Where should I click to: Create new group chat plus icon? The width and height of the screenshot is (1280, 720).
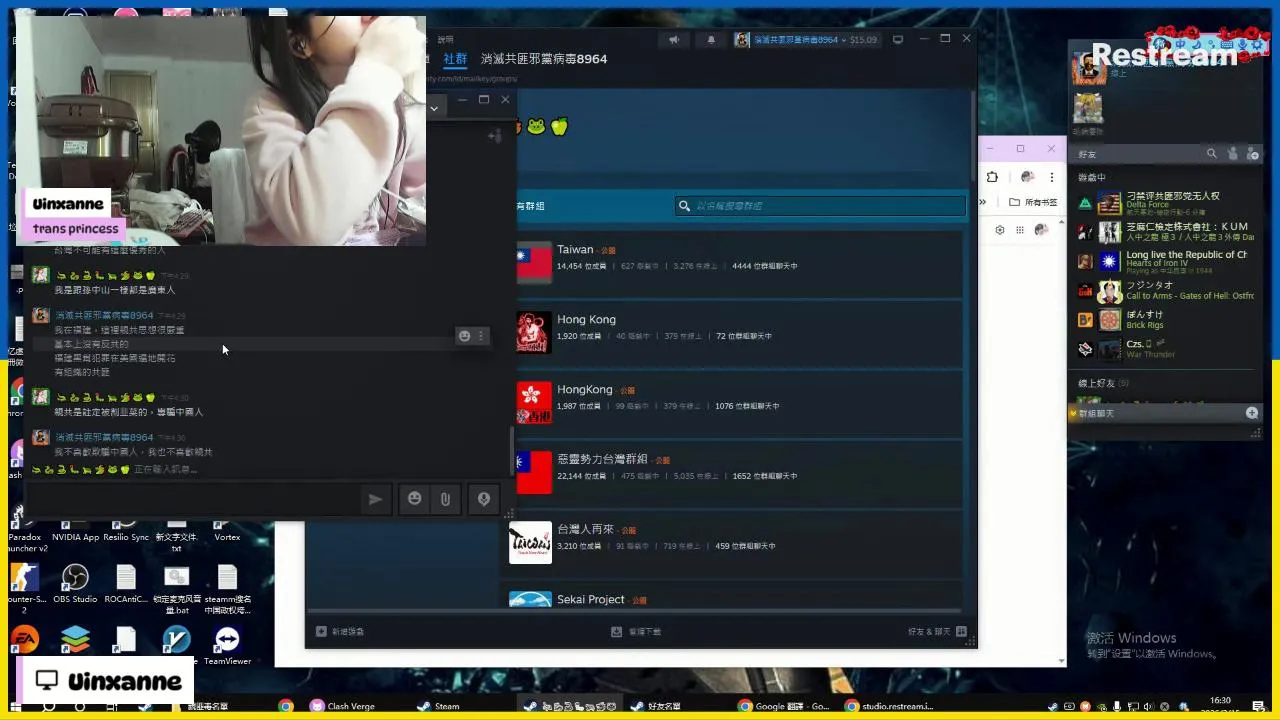[1252, 413]
